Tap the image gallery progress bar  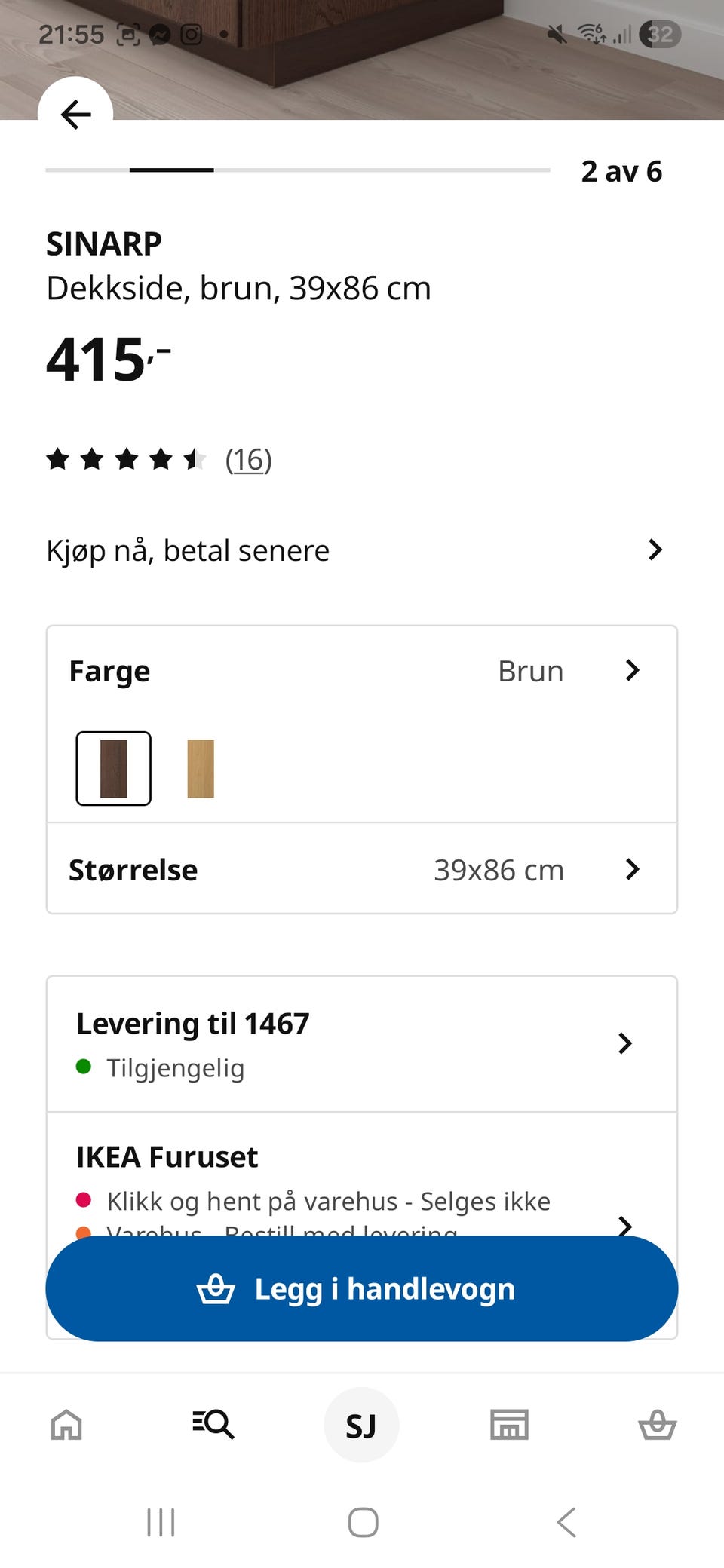pyautogui.click(x=298, y=170)
